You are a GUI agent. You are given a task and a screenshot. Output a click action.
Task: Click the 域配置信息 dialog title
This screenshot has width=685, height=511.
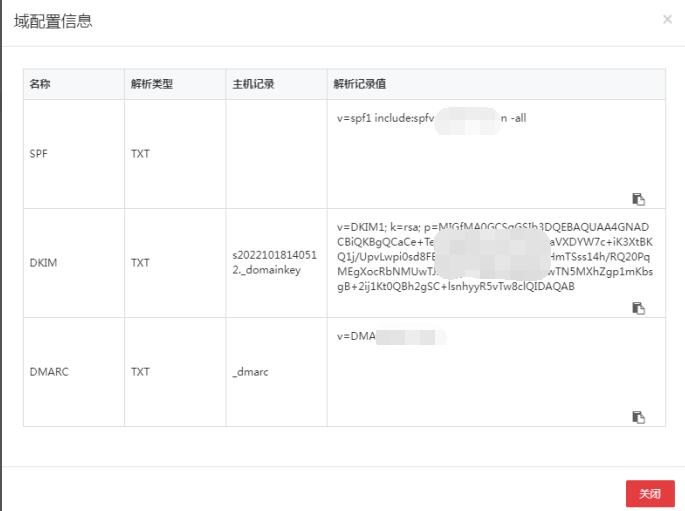53,21
